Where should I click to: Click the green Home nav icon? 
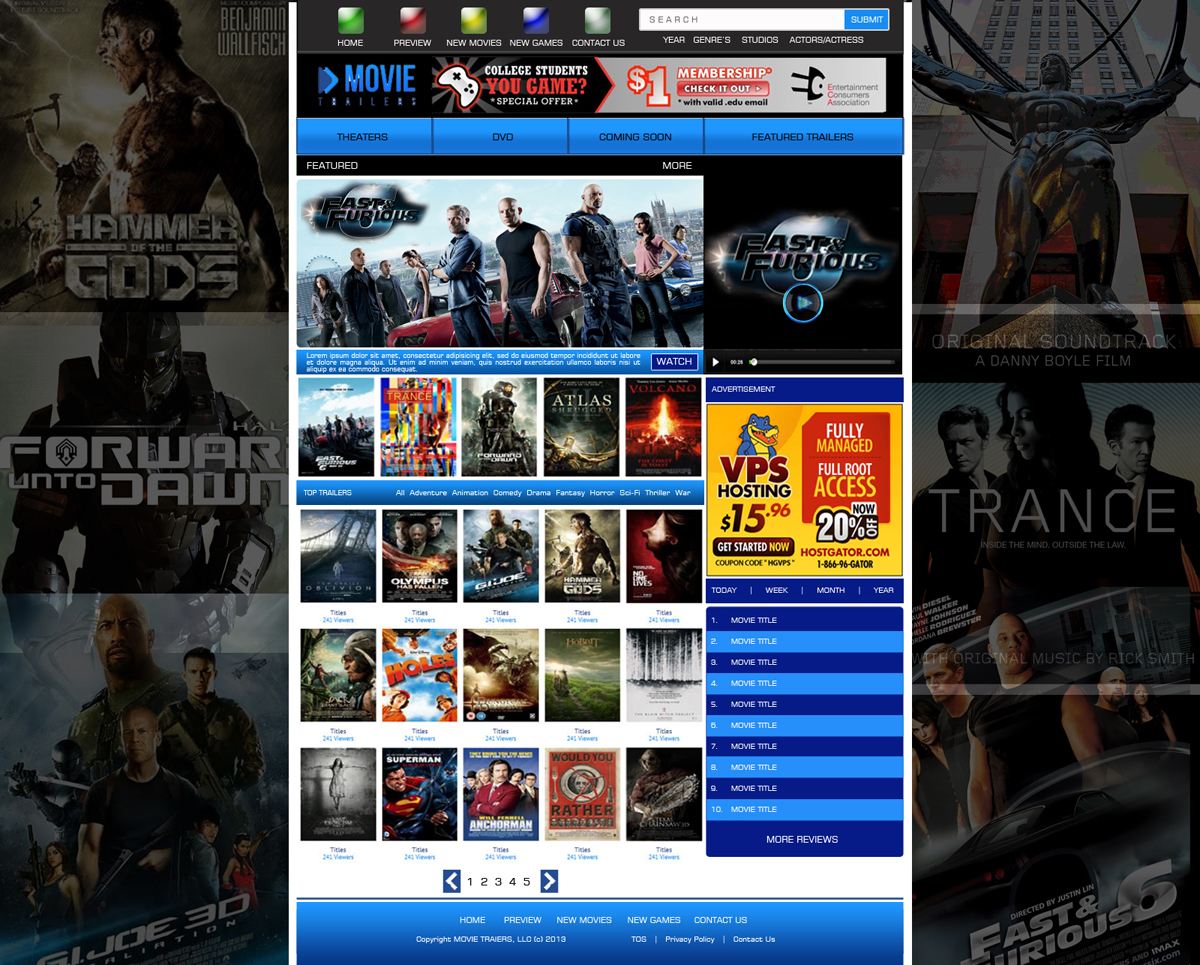350,20
